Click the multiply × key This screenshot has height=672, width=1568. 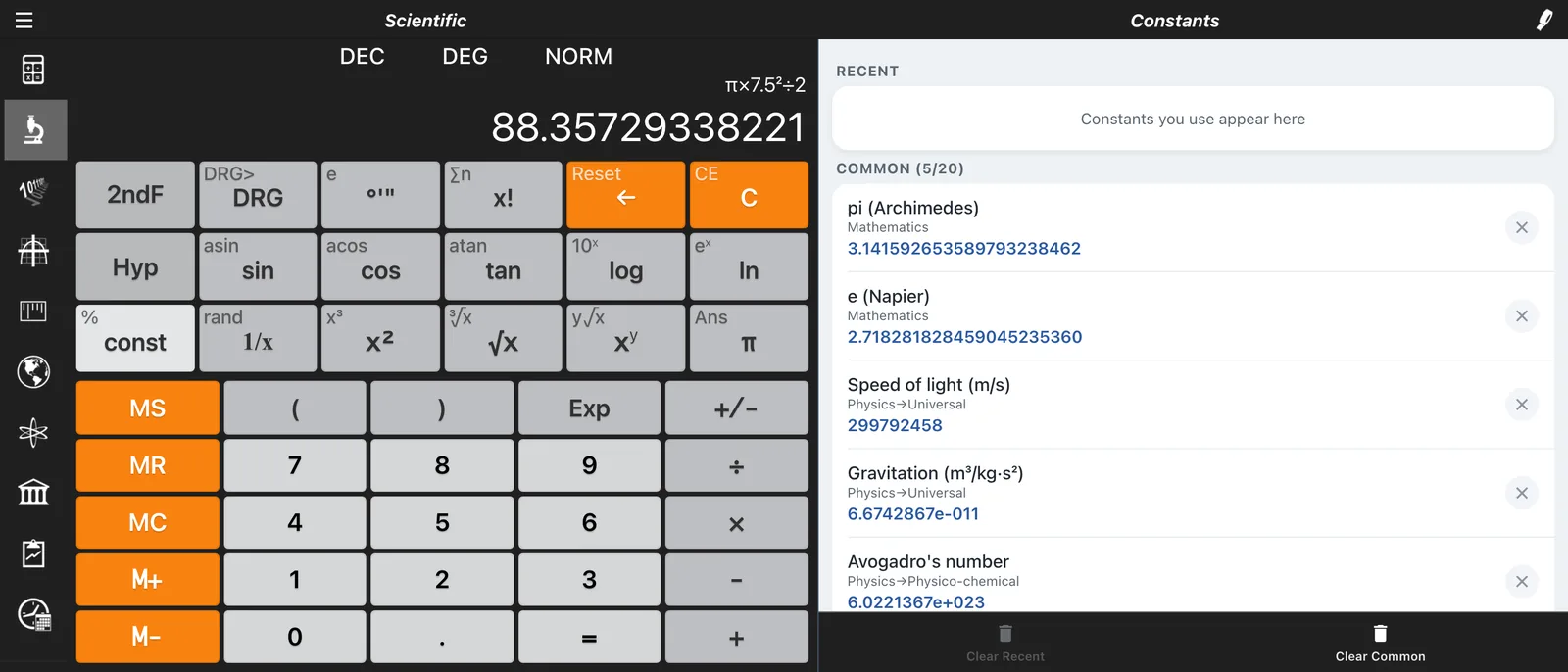tap(737, 522)
